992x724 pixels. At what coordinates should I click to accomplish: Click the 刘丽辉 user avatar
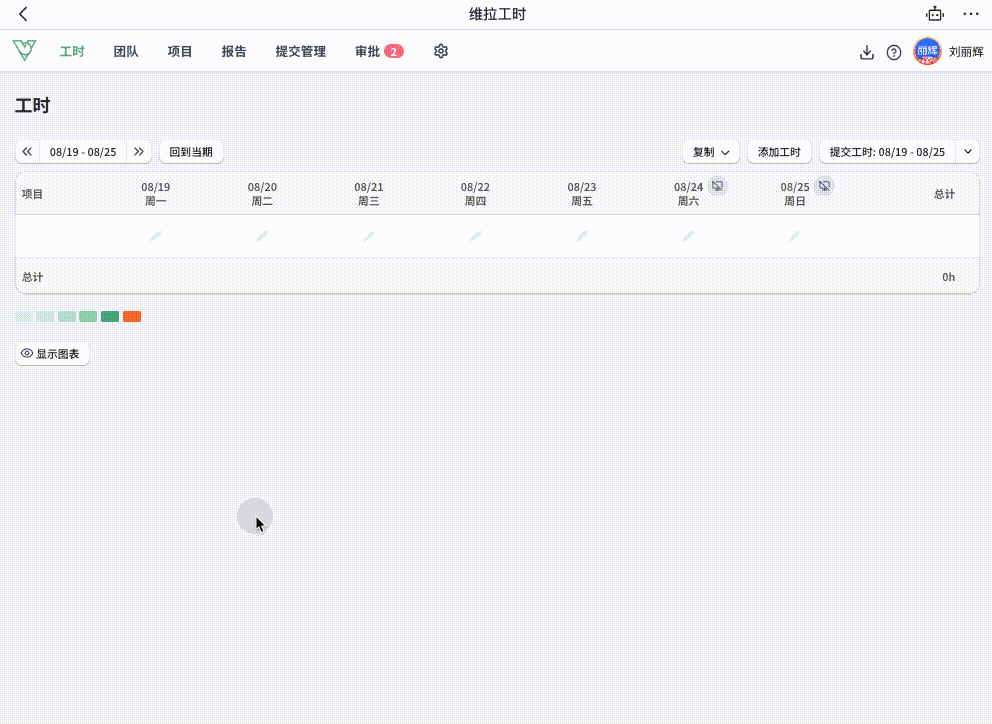pyautogui.click(x=927, y=51)
